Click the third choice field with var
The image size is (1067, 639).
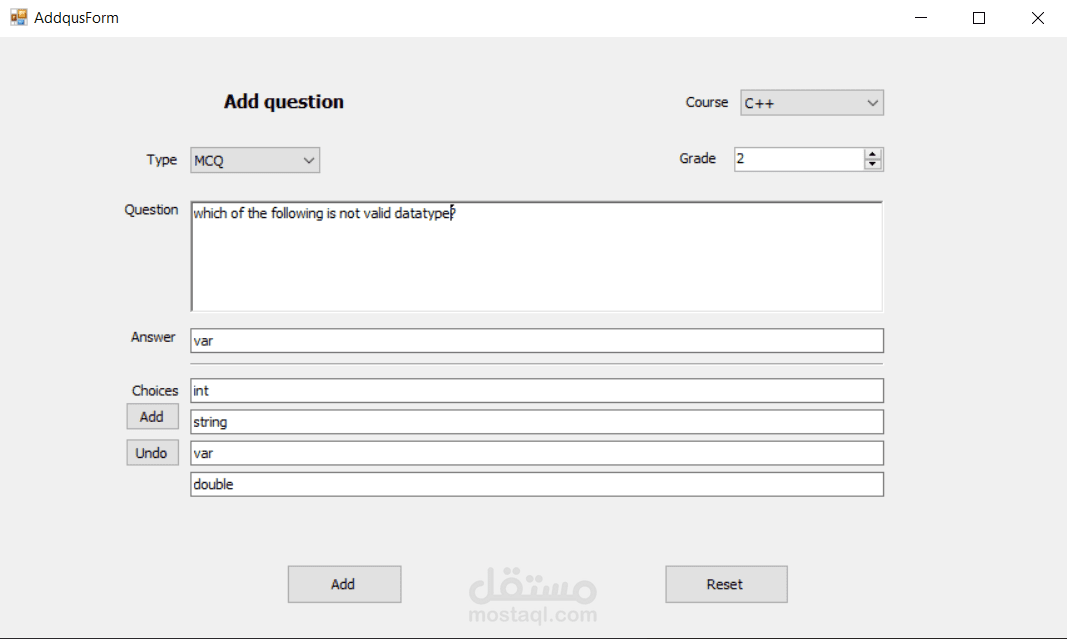(x=536, y=453)
